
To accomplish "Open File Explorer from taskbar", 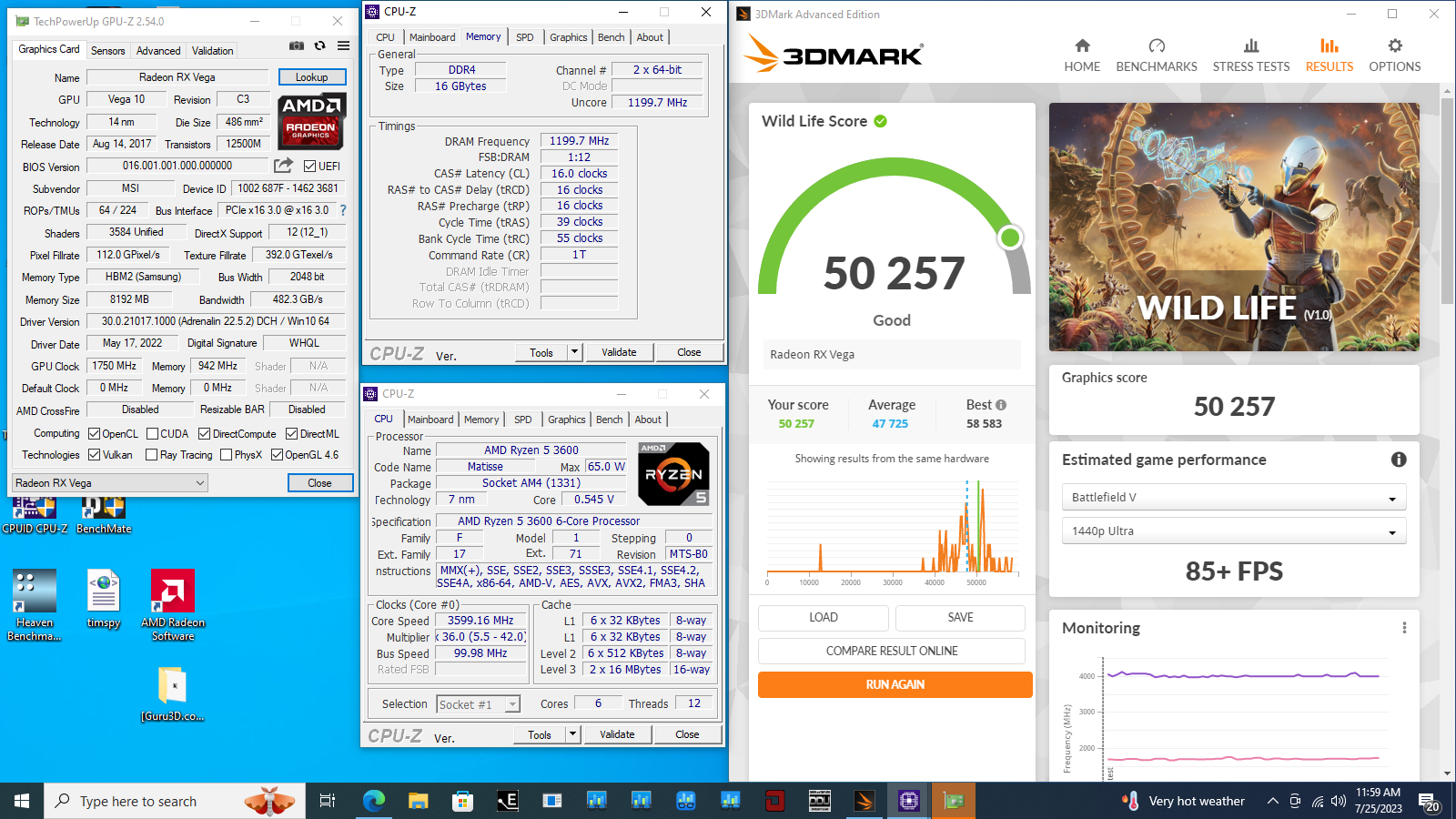I will [418, 801].
